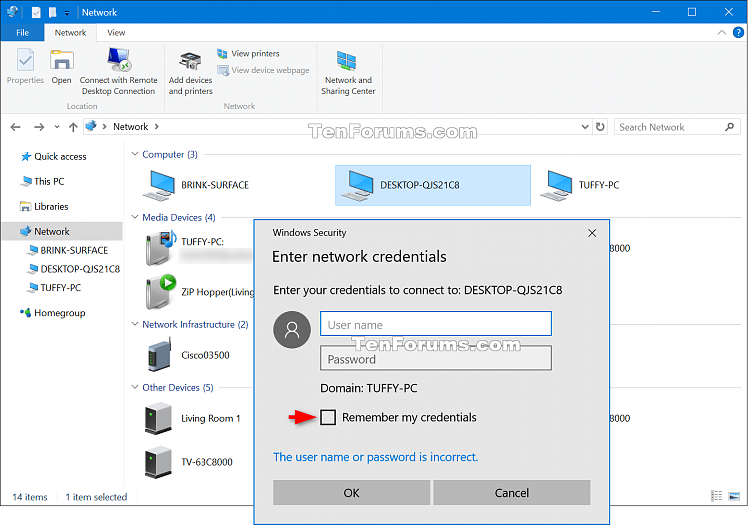
Task: Select Quick access in the navigation pane
Action: [x=54, y=156]
